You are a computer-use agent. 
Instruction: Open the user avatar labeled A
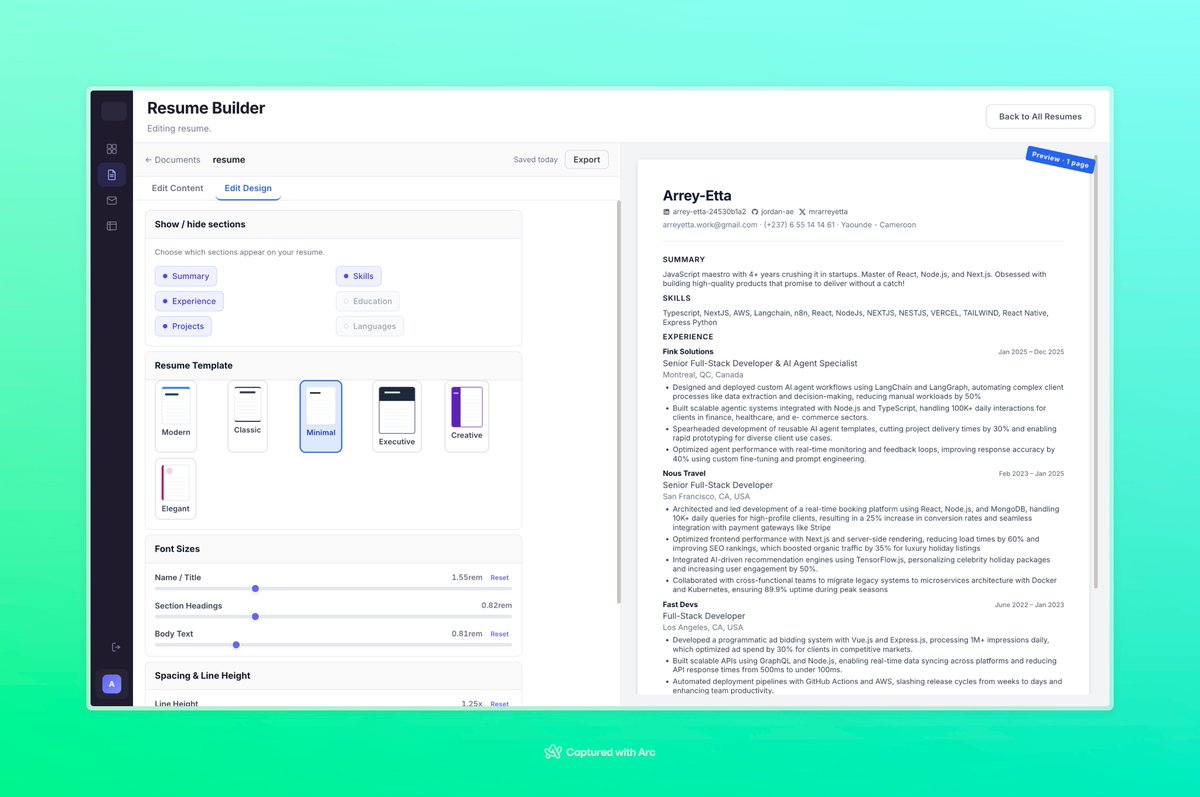coord(112,684)
